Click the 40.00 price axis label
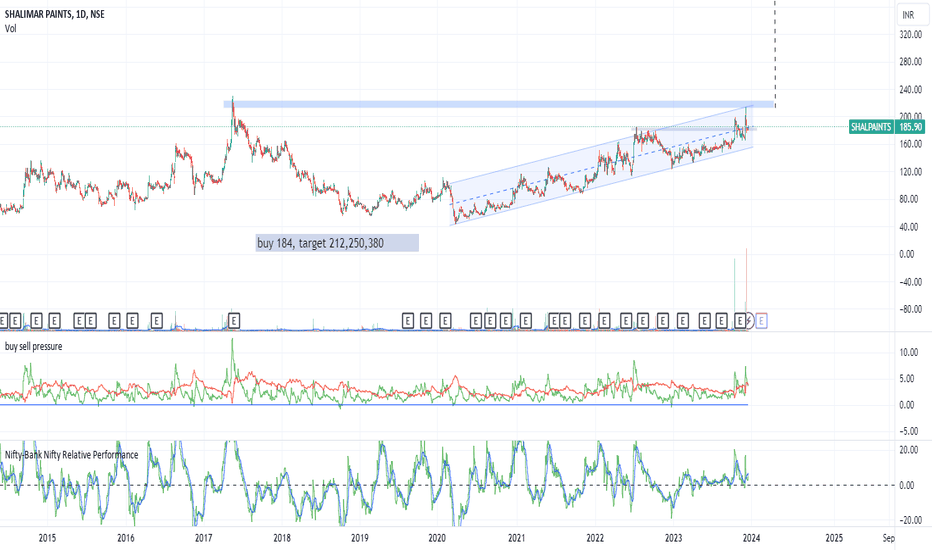 point(911,227)
